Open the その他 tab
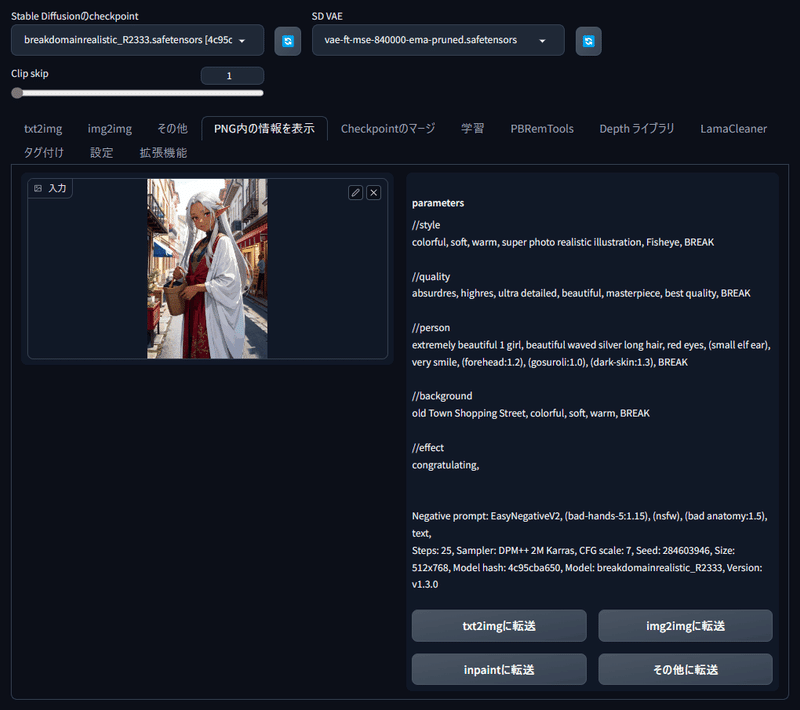 (x=172, y=129)
